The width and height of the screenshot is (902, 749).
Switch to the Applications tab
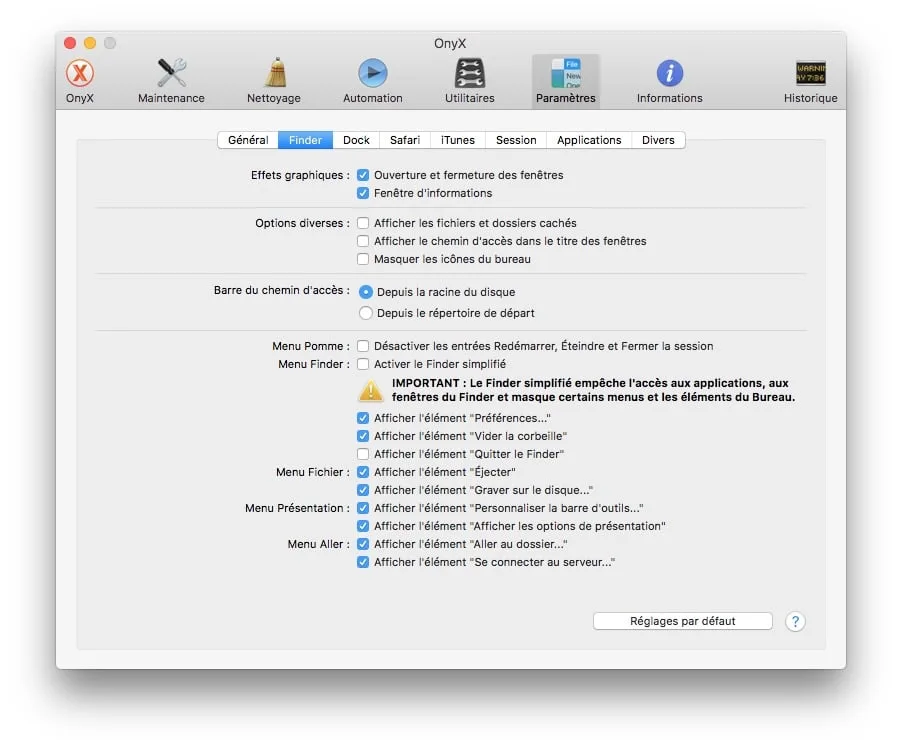tap(589, 140)
